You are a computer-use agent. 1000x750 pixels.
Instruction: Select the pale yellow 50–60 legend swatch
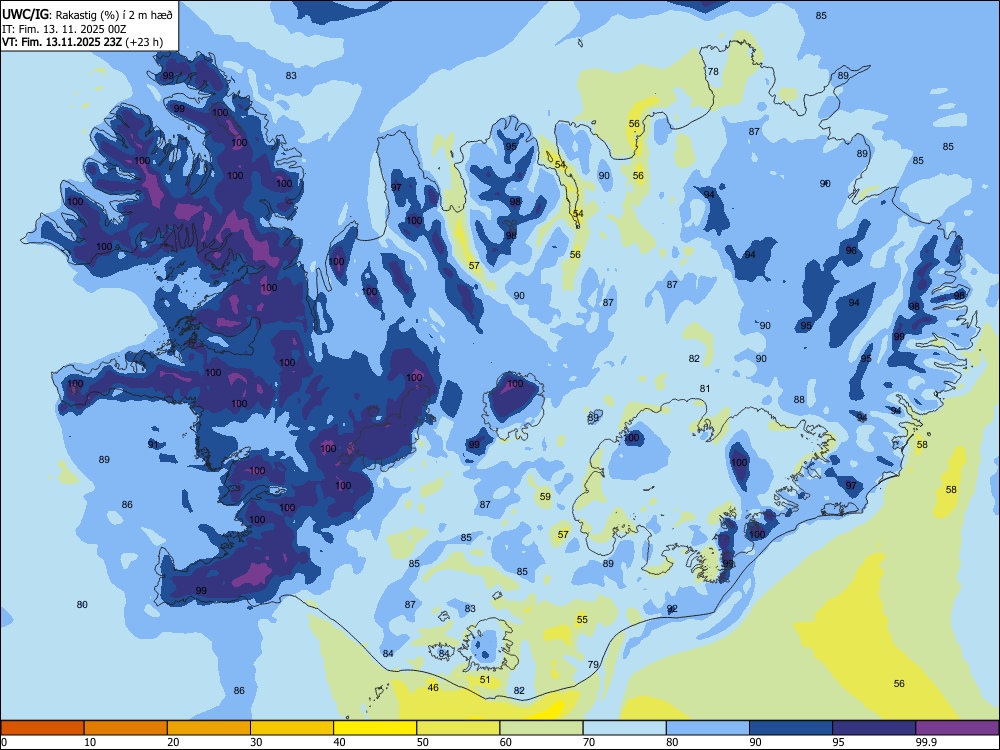(458, 728)
